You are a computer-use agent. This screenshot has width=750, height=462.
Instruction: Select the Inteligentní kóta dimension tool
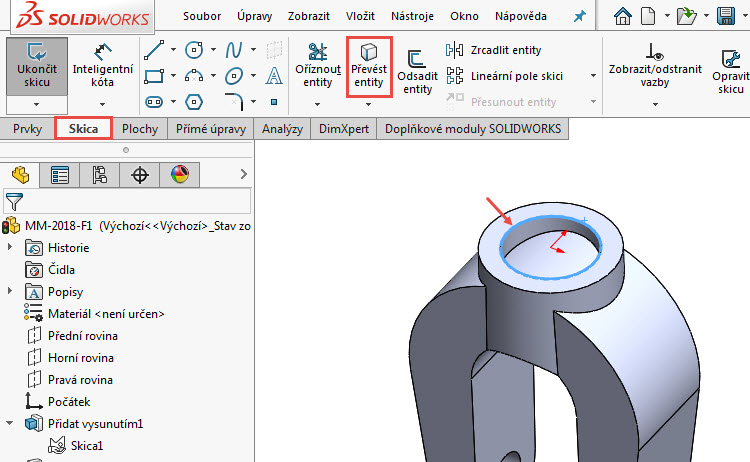pyautogui.click(x=102, y=66)
